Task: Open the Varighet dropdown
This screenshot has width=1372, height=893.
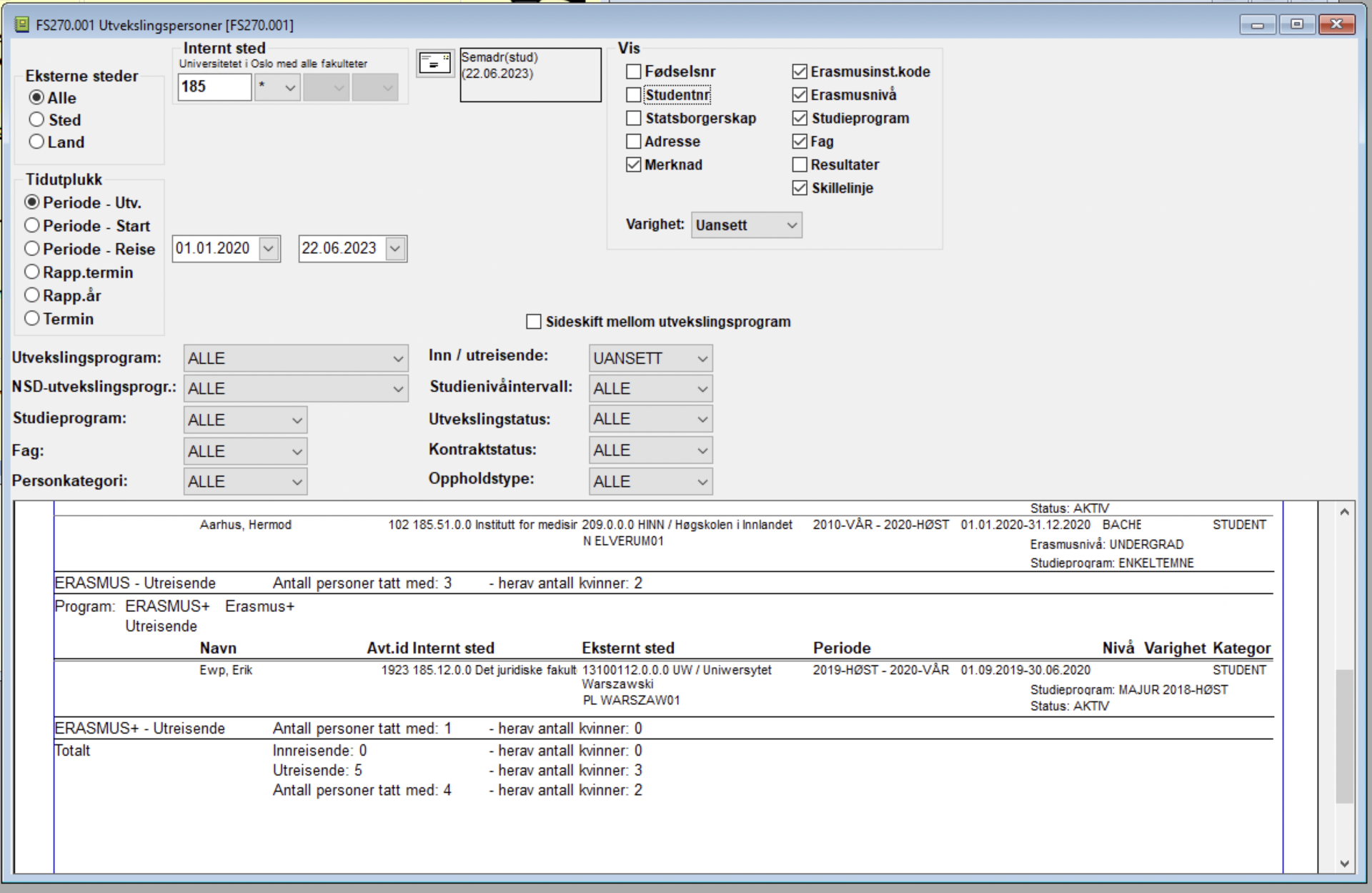Action: [746, 225]
